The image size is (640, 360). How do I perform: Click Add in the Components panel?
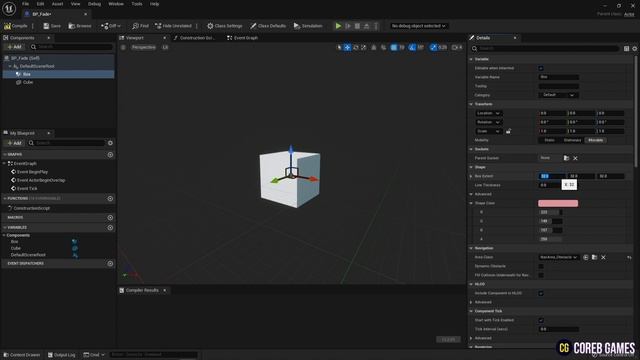(x=14, y=47)
